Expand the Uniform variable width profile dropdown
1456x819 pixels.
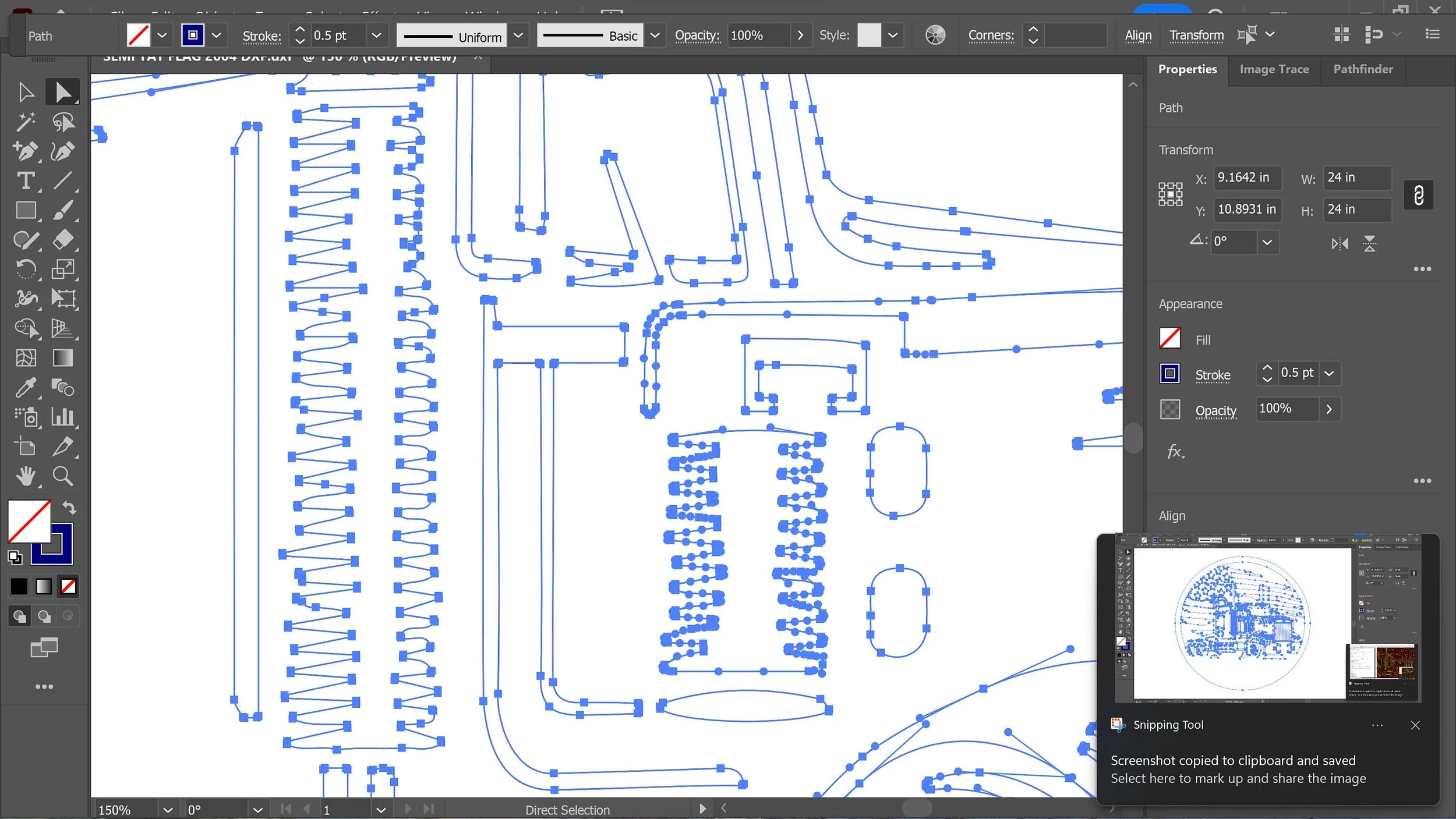tap(518, 36)
